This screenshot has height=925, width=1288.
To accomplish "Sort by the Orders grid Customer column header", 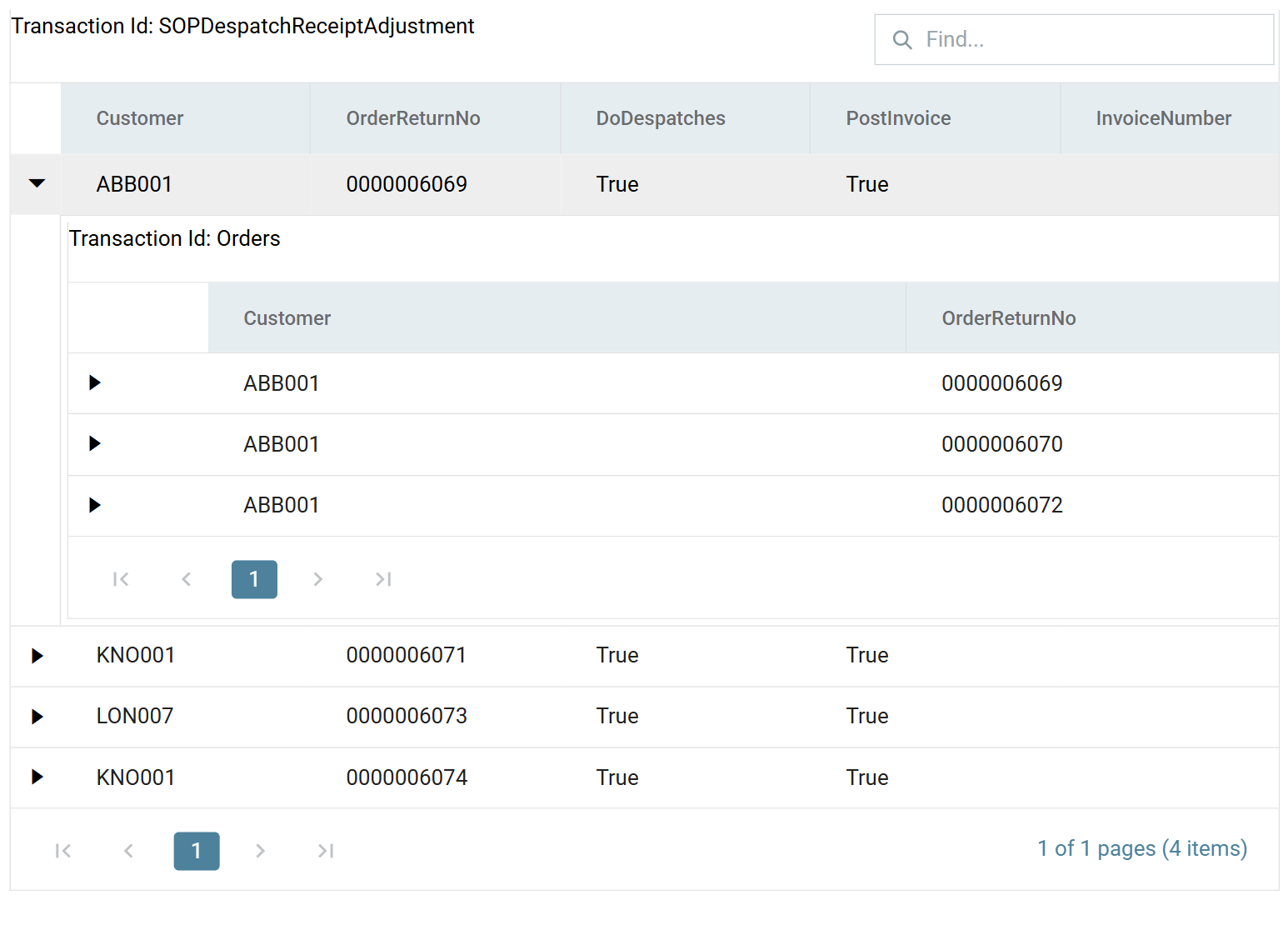I will click(557, 318).
